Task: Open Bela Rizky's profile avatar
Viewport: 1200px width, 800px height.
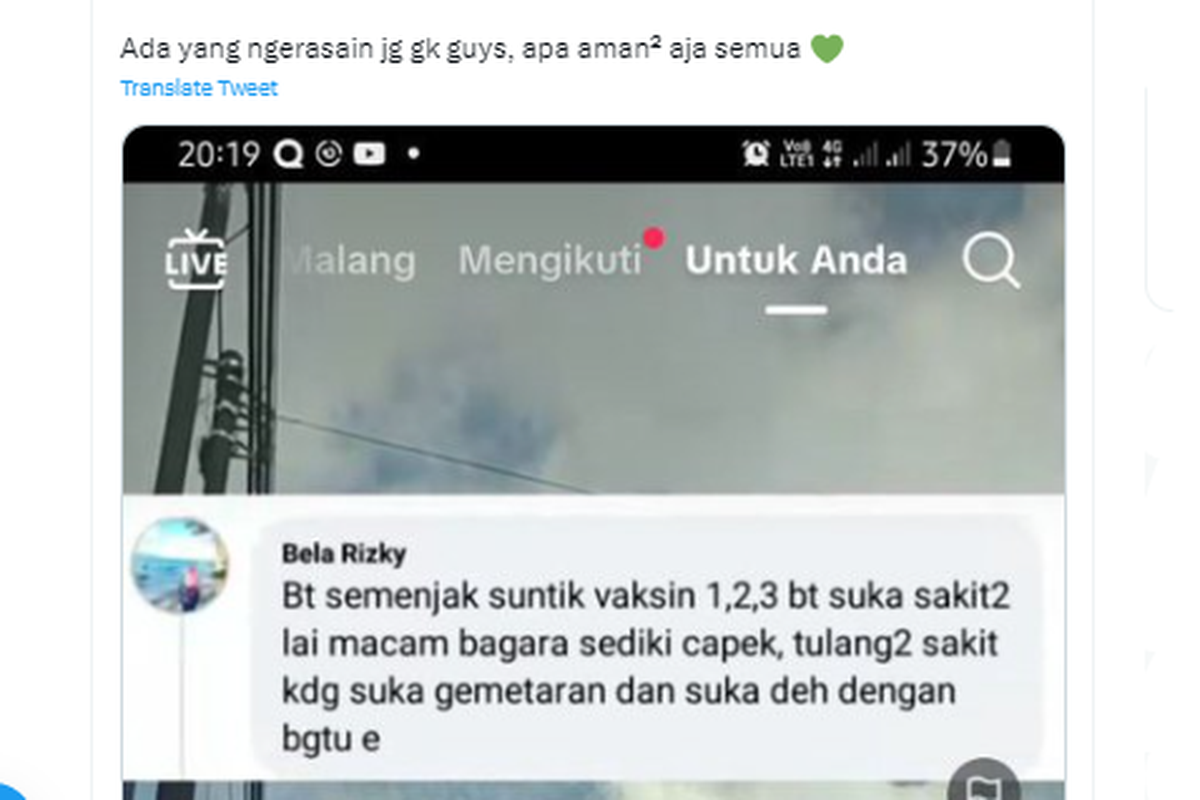Action: [180, 566]
